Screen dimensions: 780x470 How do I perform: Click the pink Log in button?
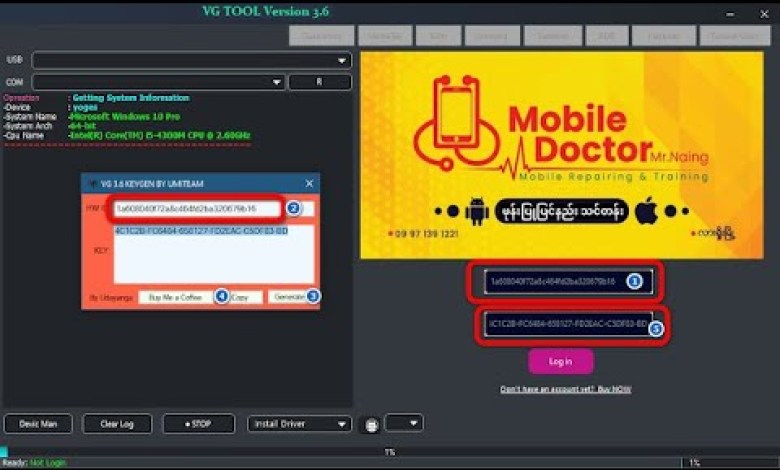click(561, 362)
